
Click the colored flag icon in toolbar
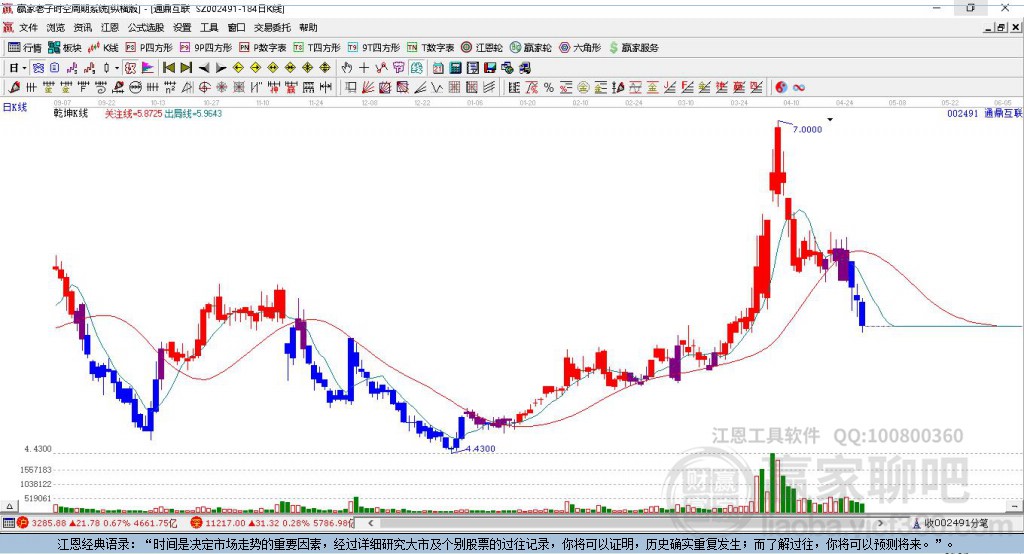(148, 68)
